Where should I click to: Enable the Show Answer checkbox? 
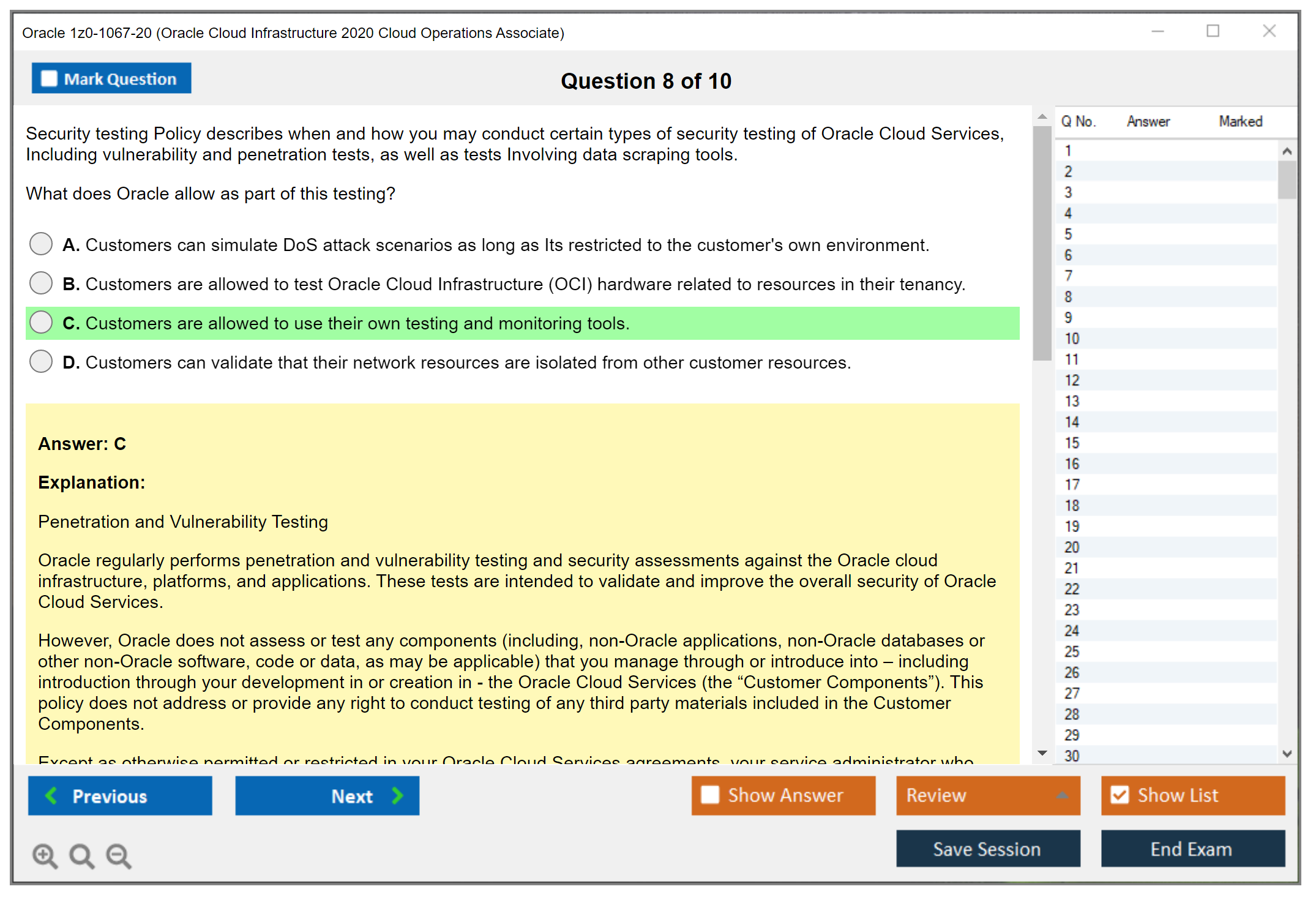tap(710, 795)
